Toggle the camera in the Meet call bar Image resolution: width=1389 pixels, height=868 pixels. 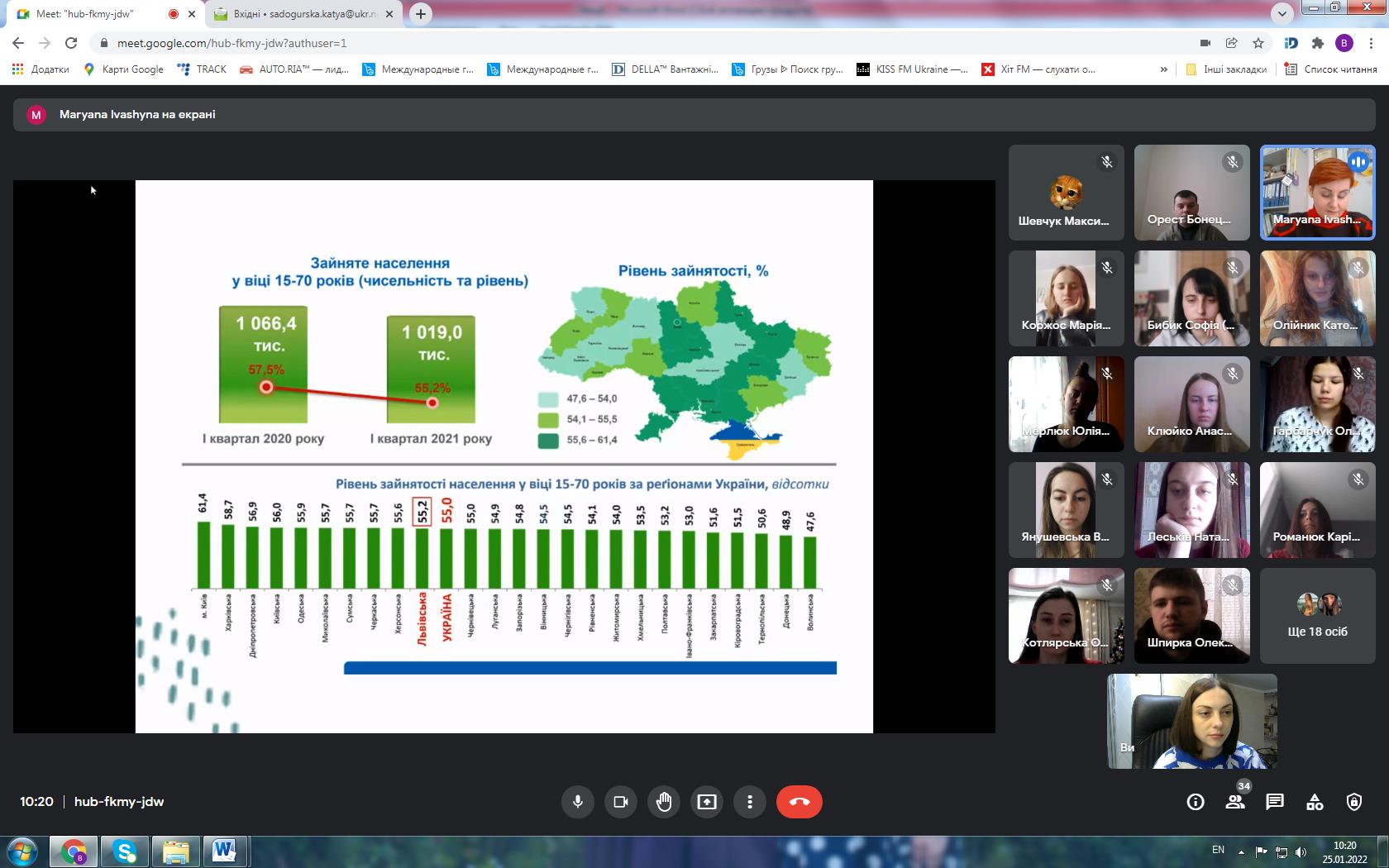pyautogui.click(x=621, y=802)
